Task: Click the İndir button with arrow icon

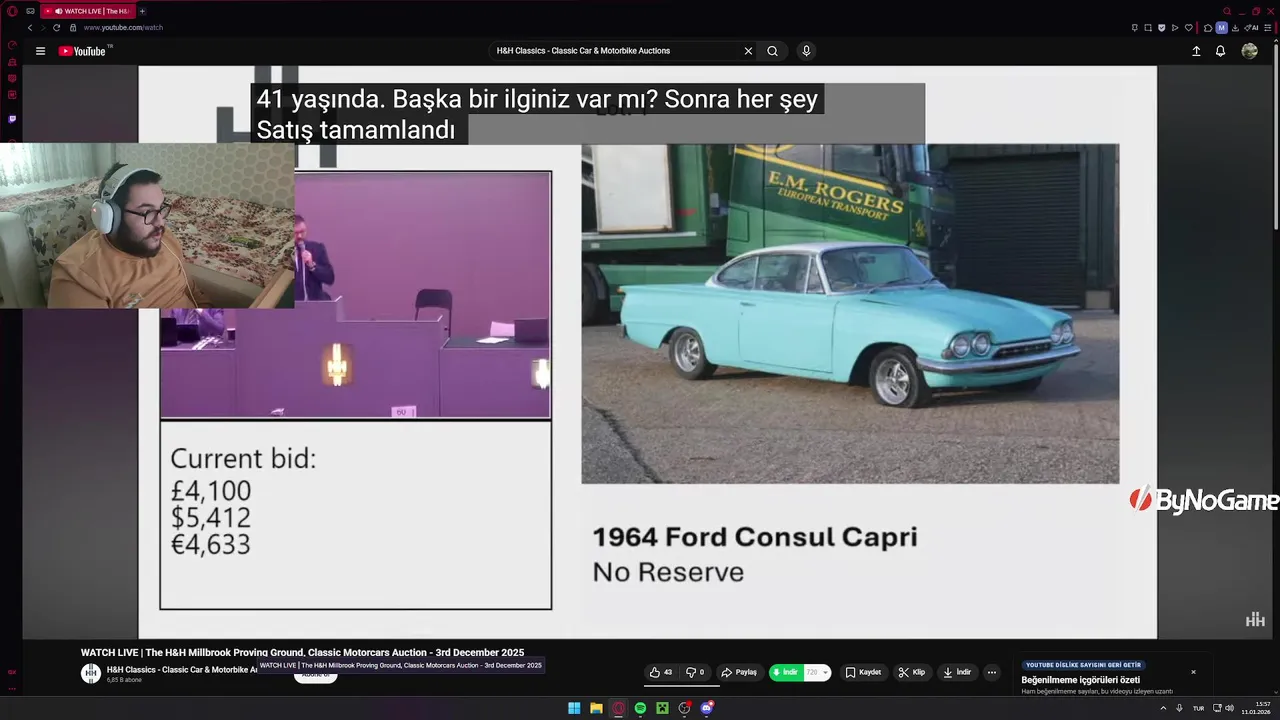Action: 957,672
